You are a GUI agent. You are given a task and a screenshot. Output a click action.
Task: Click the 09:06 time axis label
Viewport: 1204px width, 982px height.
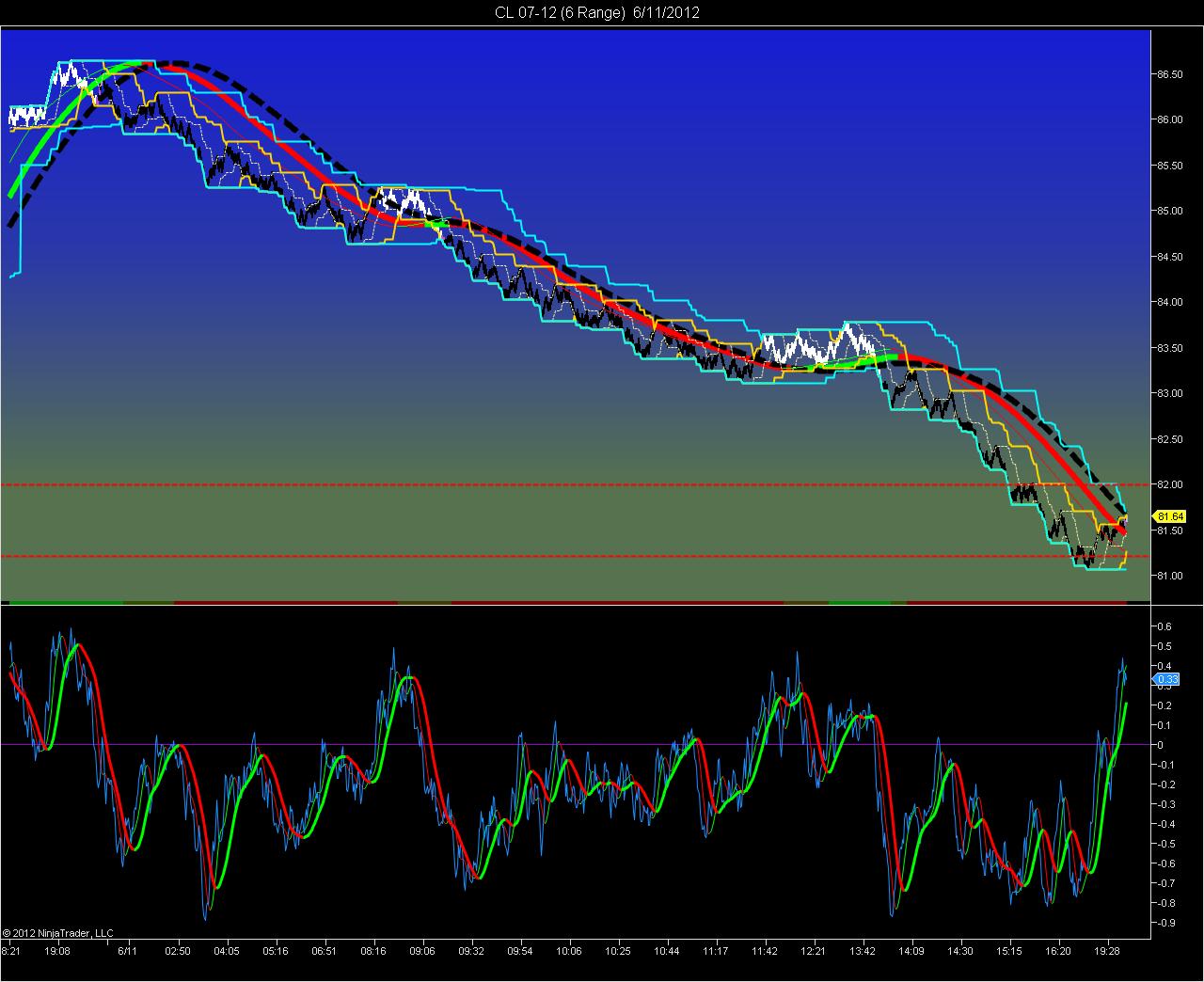422,951
